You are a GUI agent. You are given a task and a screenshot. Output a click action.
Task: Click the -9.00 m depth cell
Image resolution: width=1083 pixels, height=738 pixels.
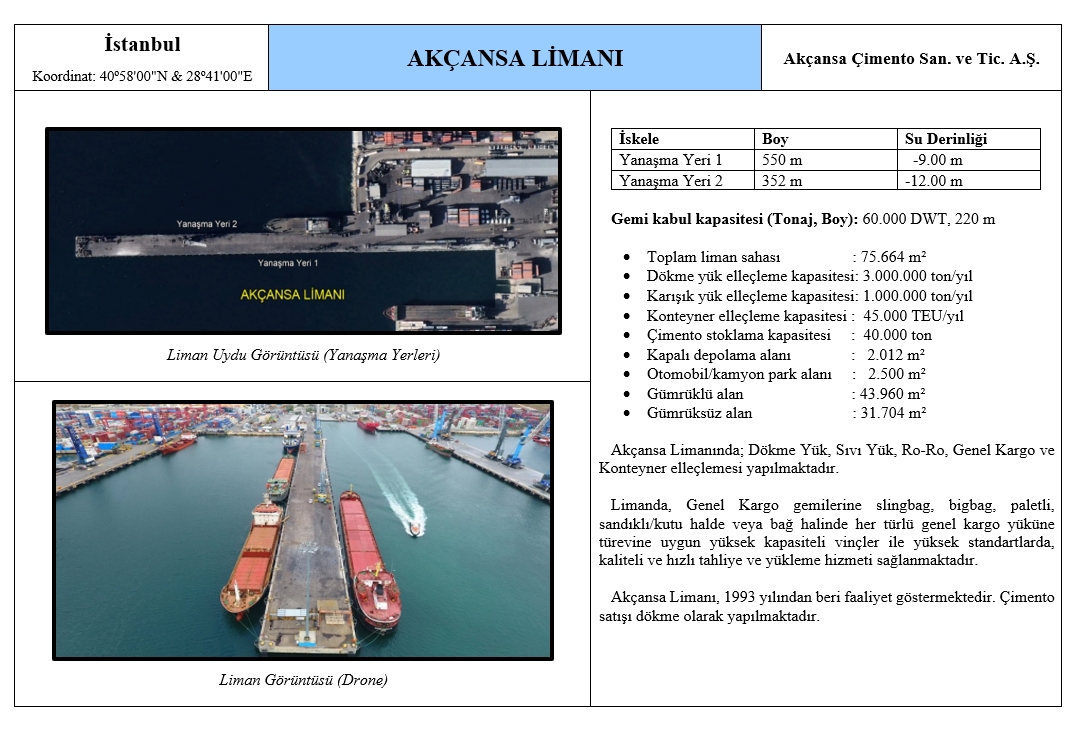pyautogui.click(x=969, y=160)
